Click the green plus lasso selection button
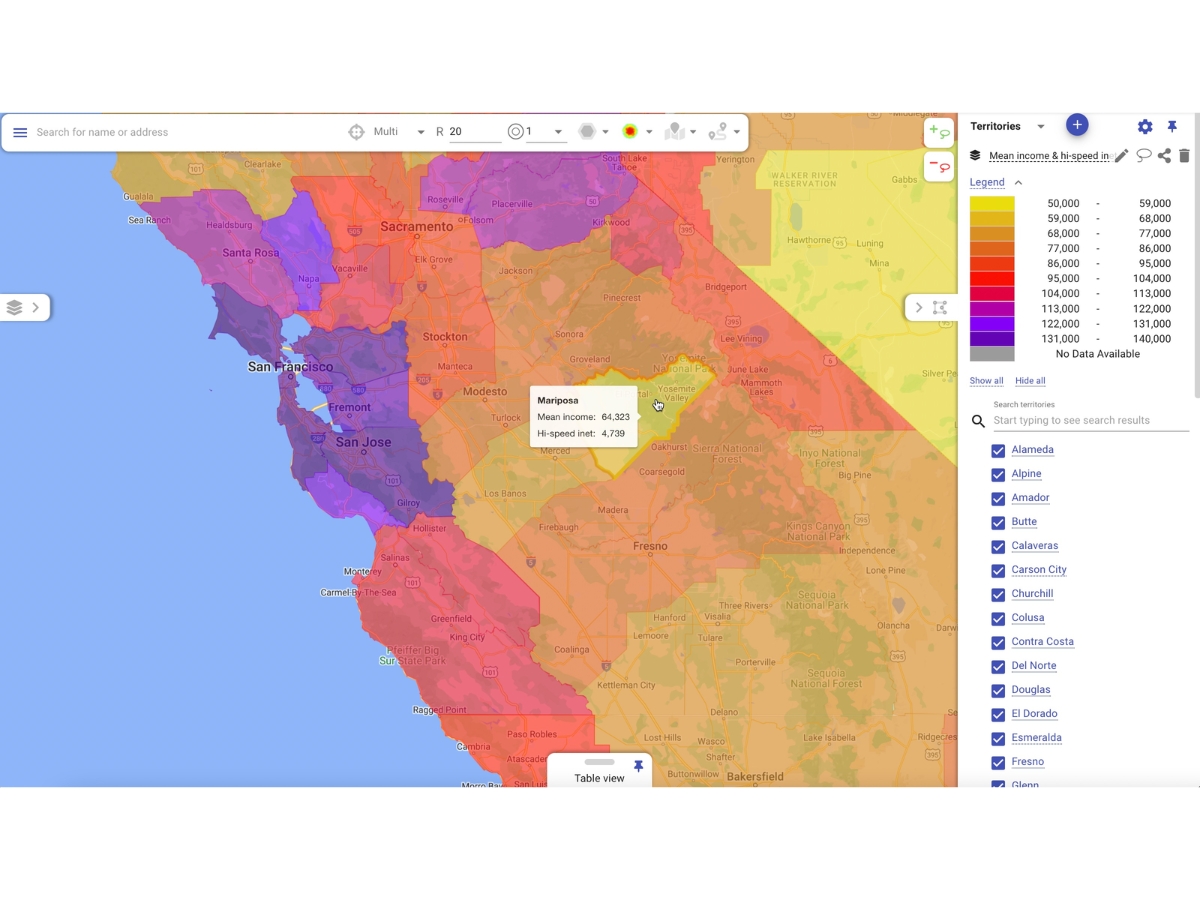 (x=939, y=132)
